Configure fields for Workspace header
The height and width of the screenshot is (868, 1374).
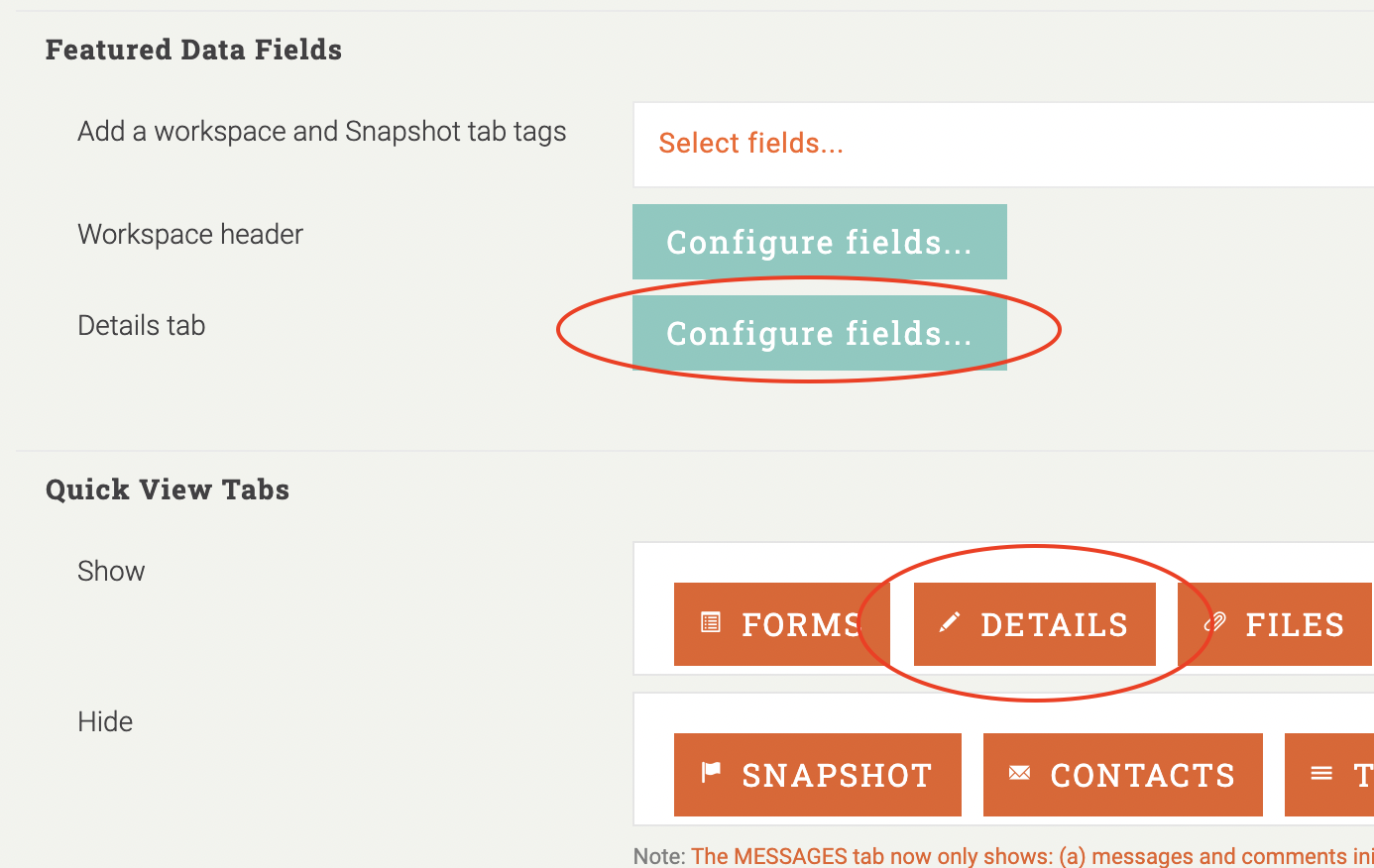coord(819,242)
